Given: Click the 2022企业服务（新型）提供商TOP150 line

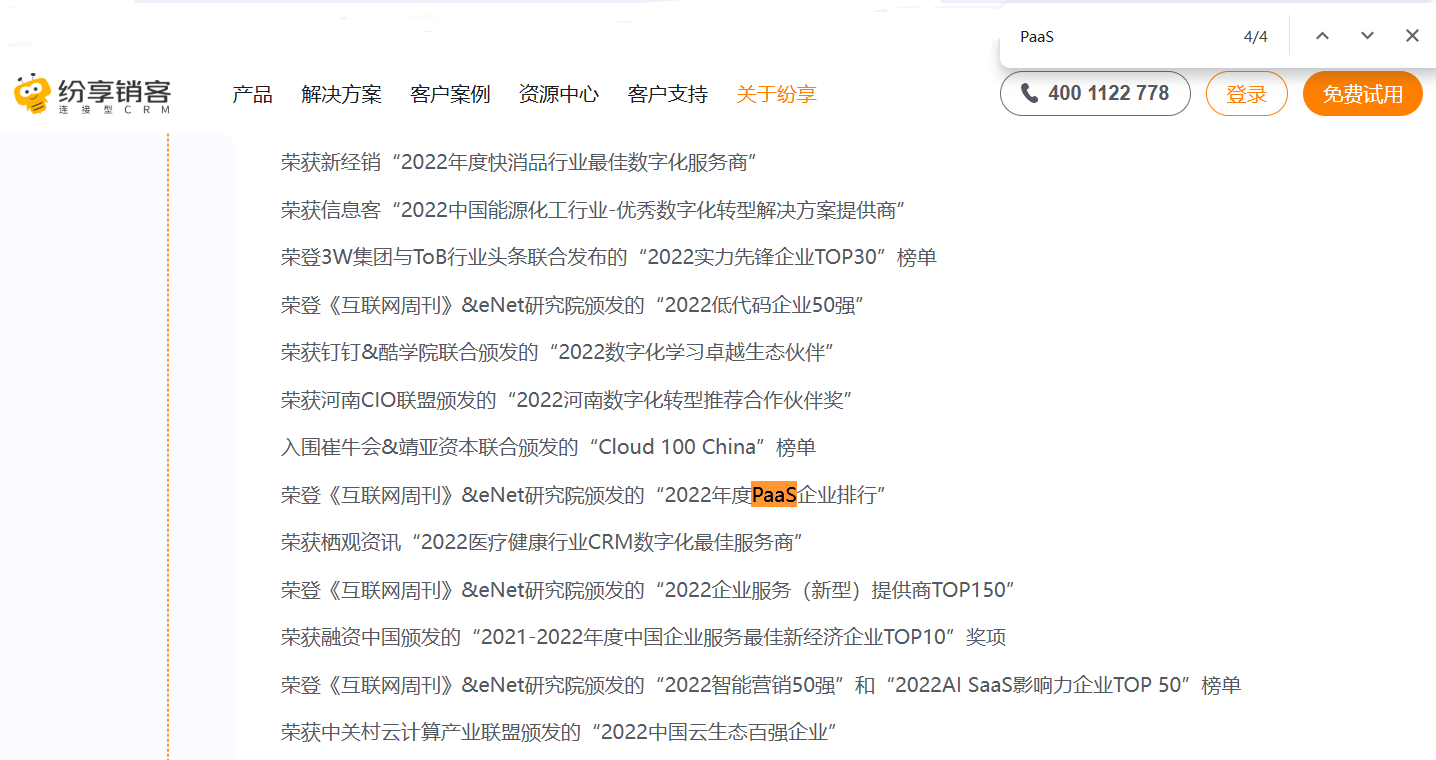Looking at the screenshot, I should [x=648, y=590].
